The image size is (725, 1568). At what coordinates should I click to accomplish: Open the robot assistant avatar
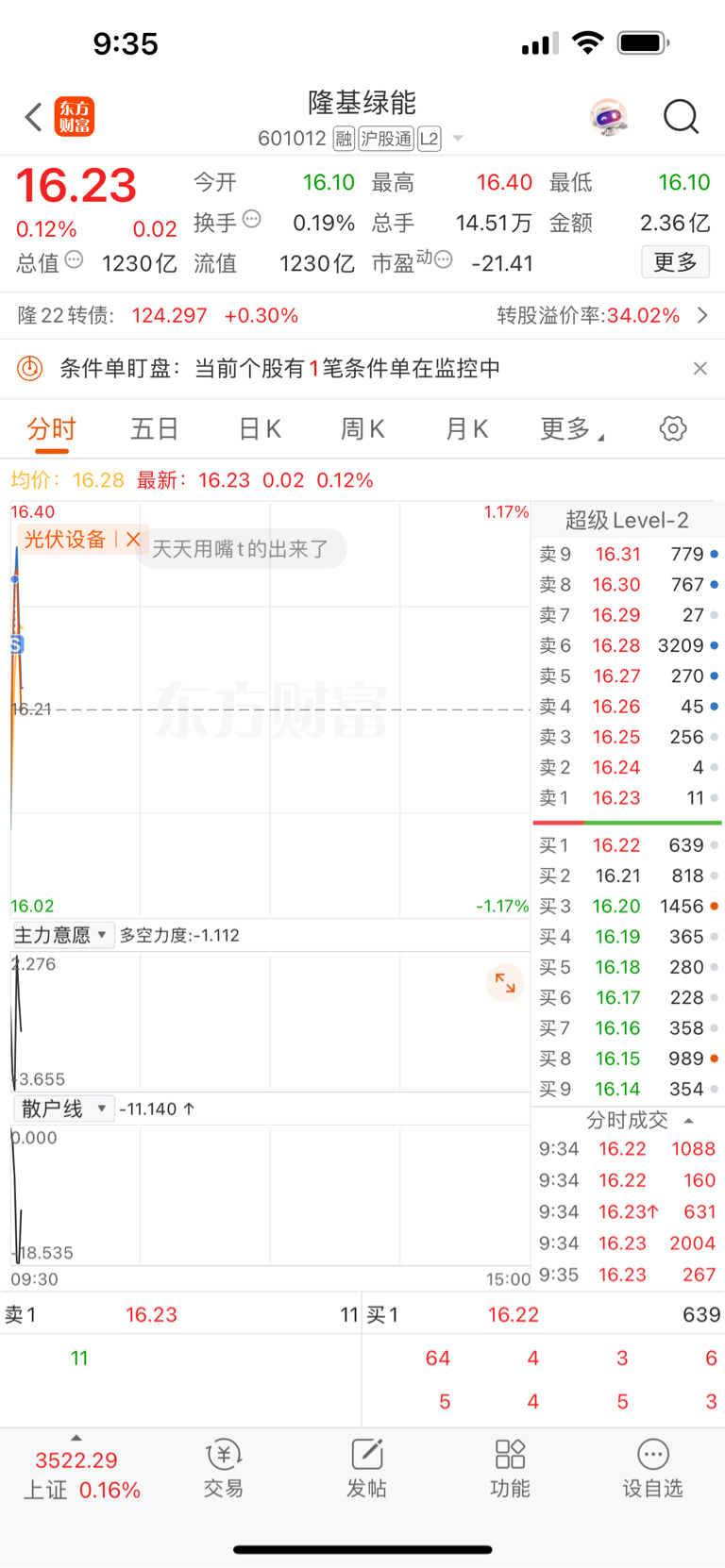tap(609, 117)
